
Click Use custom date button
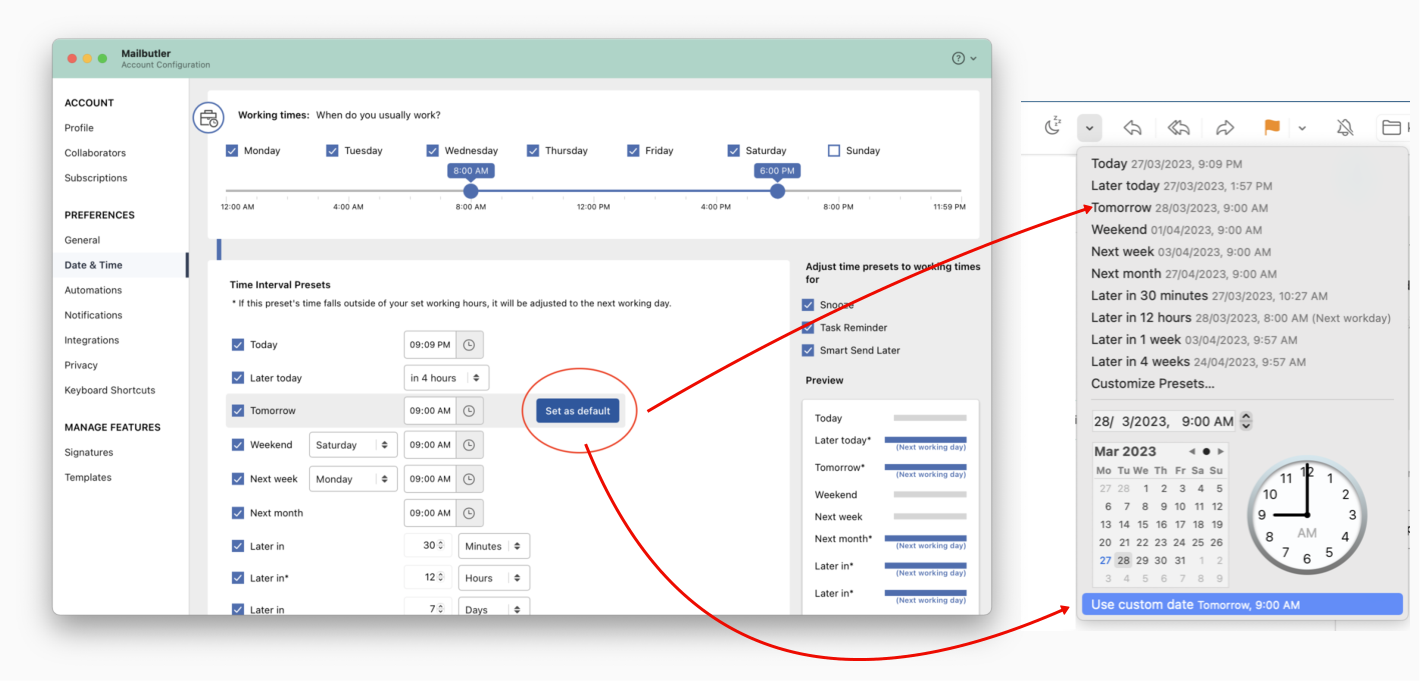point(1242,605)
